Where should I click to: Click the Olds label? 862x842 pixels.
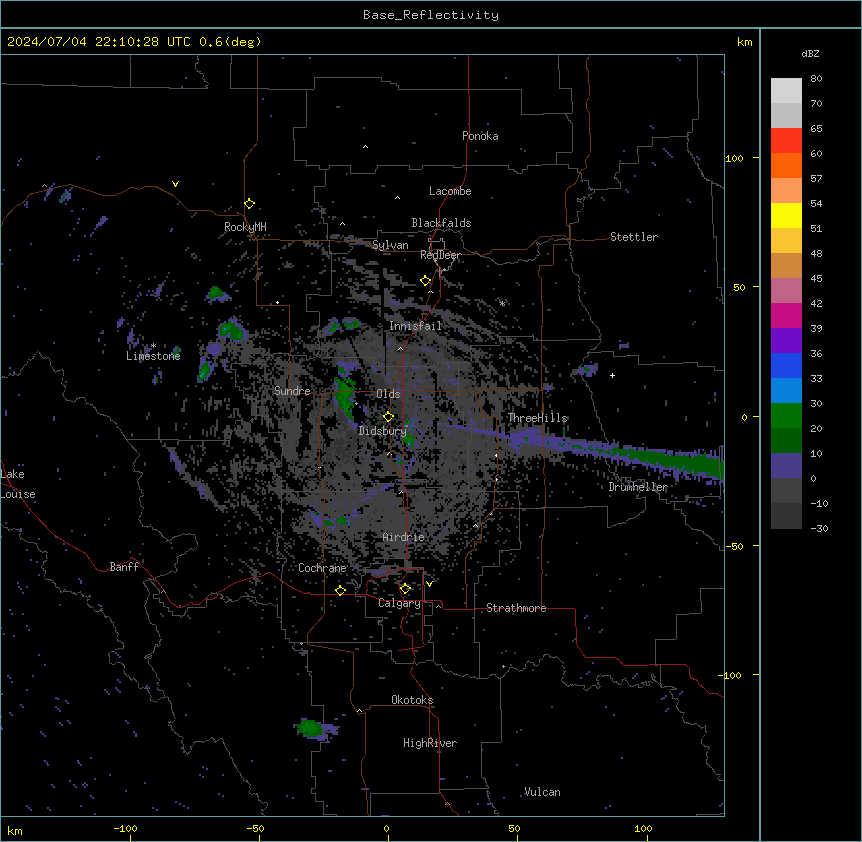tap(388, 394)
